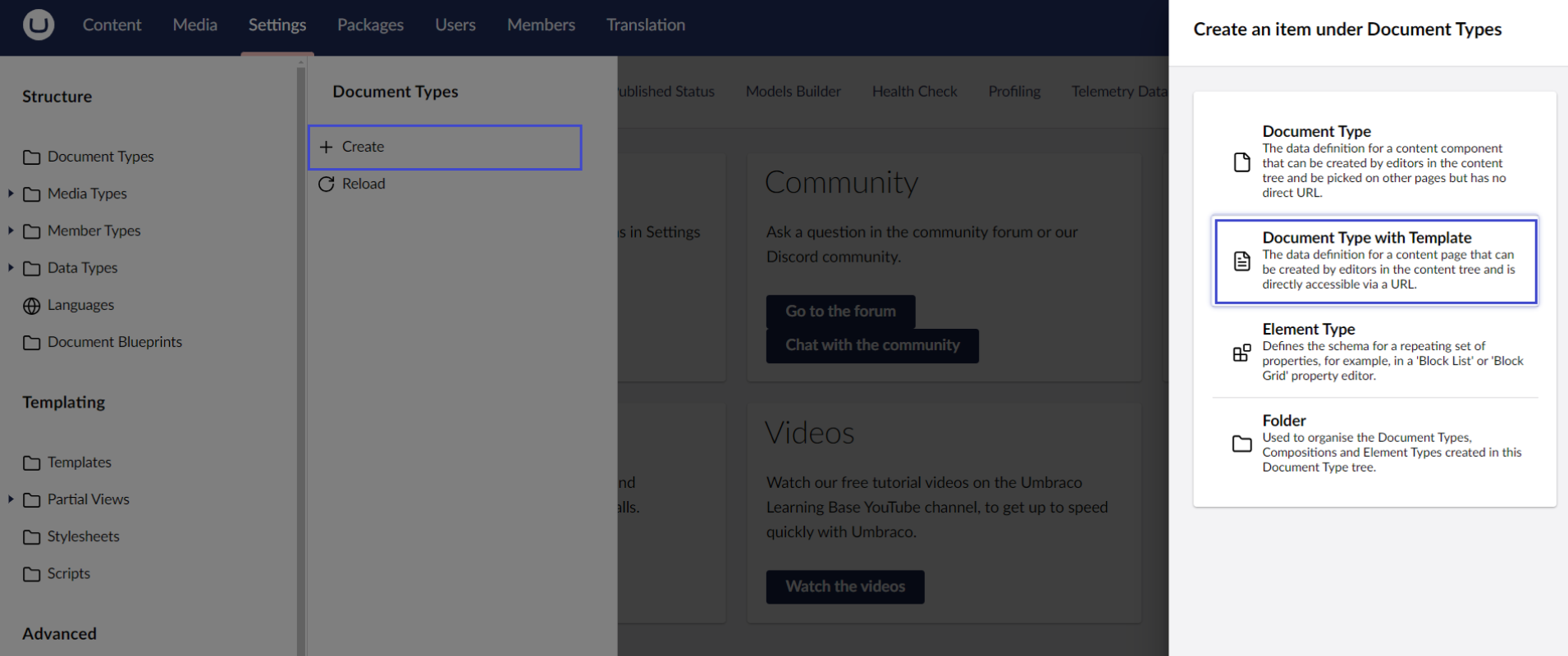Expand the Media Types tree node
The width and height of the screenshot is (1568, 656).
click(x=11, y=194)
